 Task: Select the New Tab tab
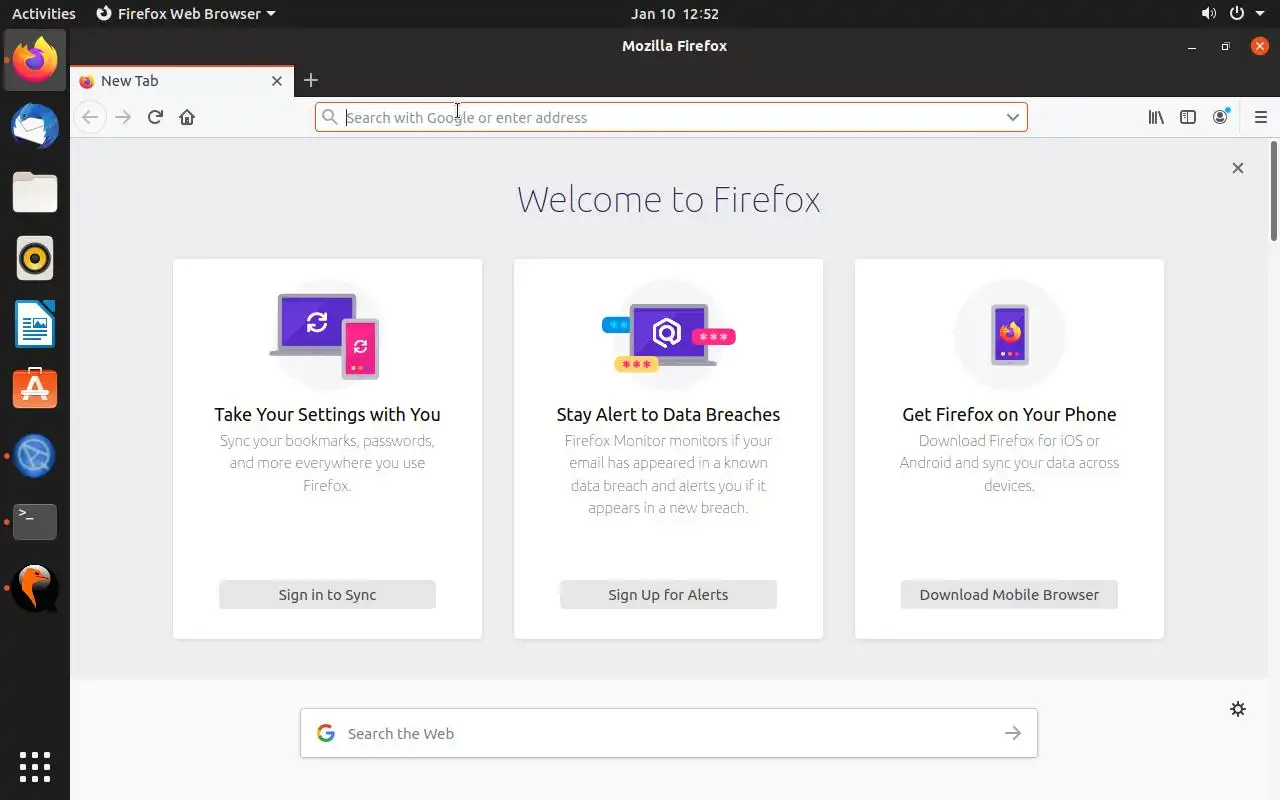170,81
